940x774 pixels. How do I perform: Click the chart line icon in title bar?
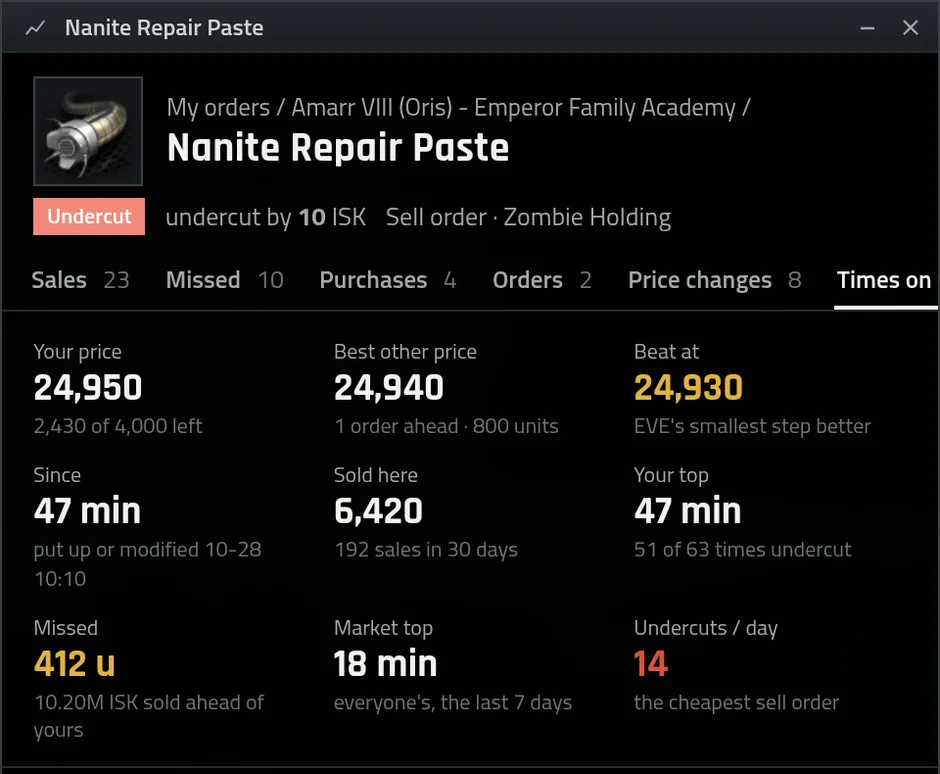point(35,28)
